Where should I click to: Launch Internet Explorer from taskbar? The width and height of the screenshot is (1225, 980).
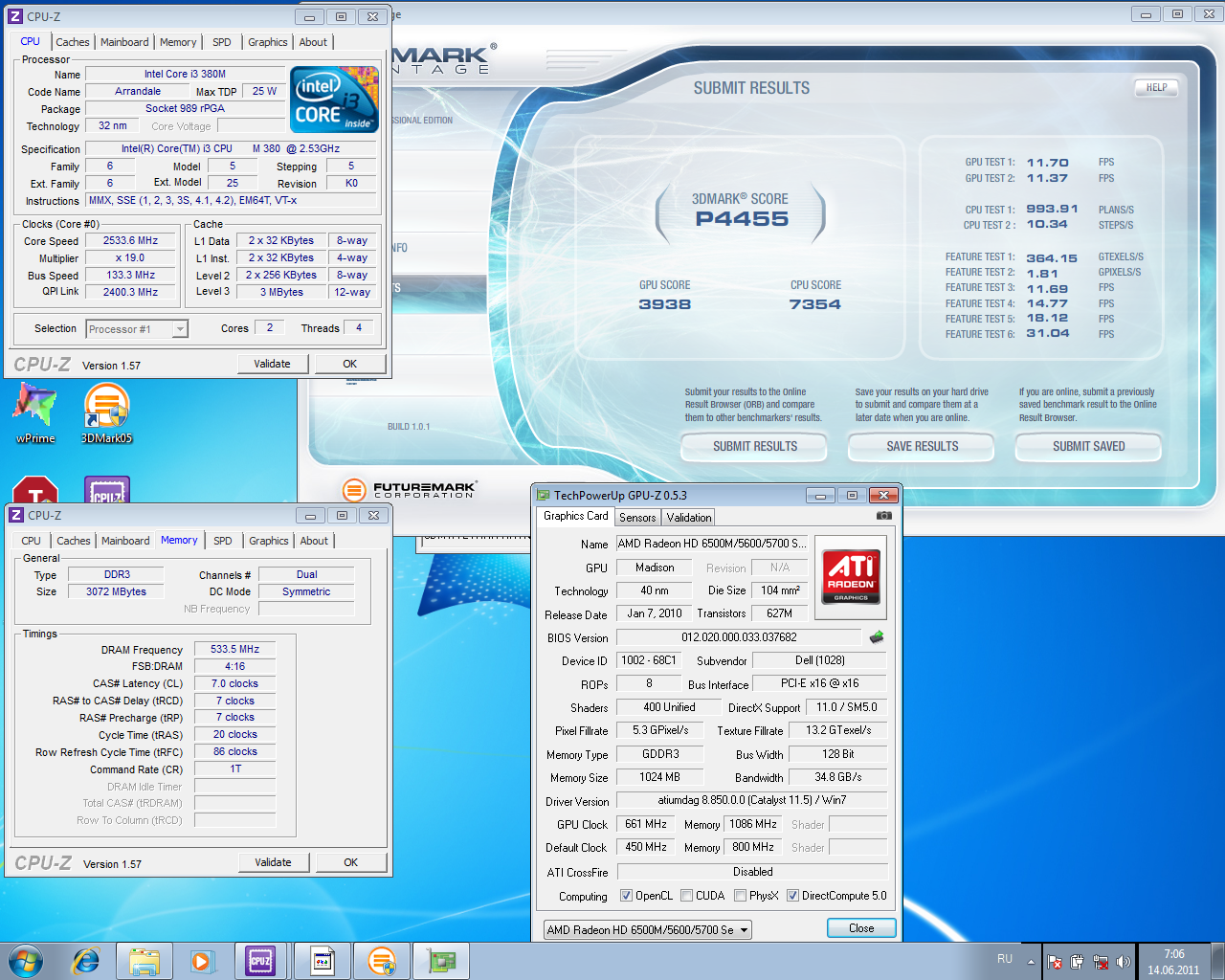(x=86, y=961)
